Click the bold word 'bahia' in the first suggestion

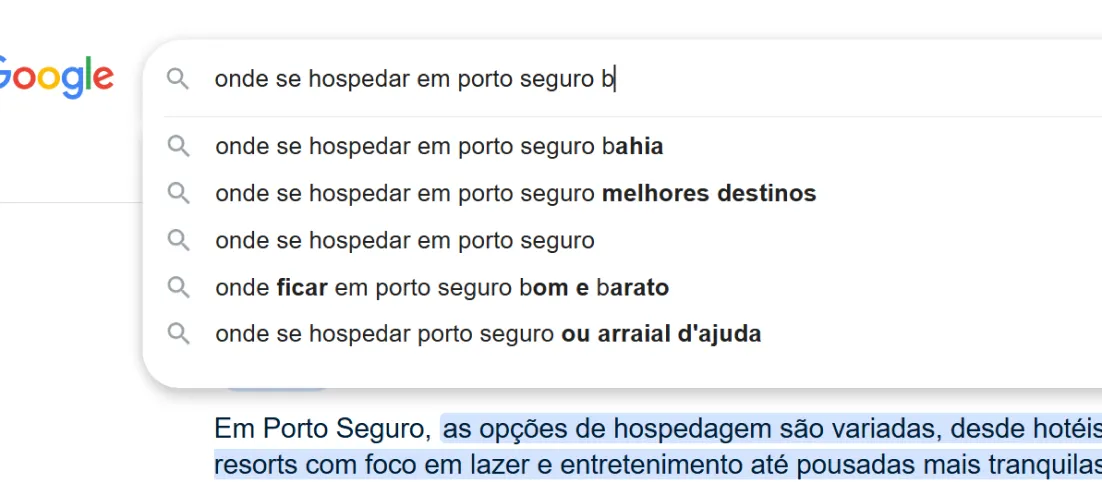pos(639,146)
